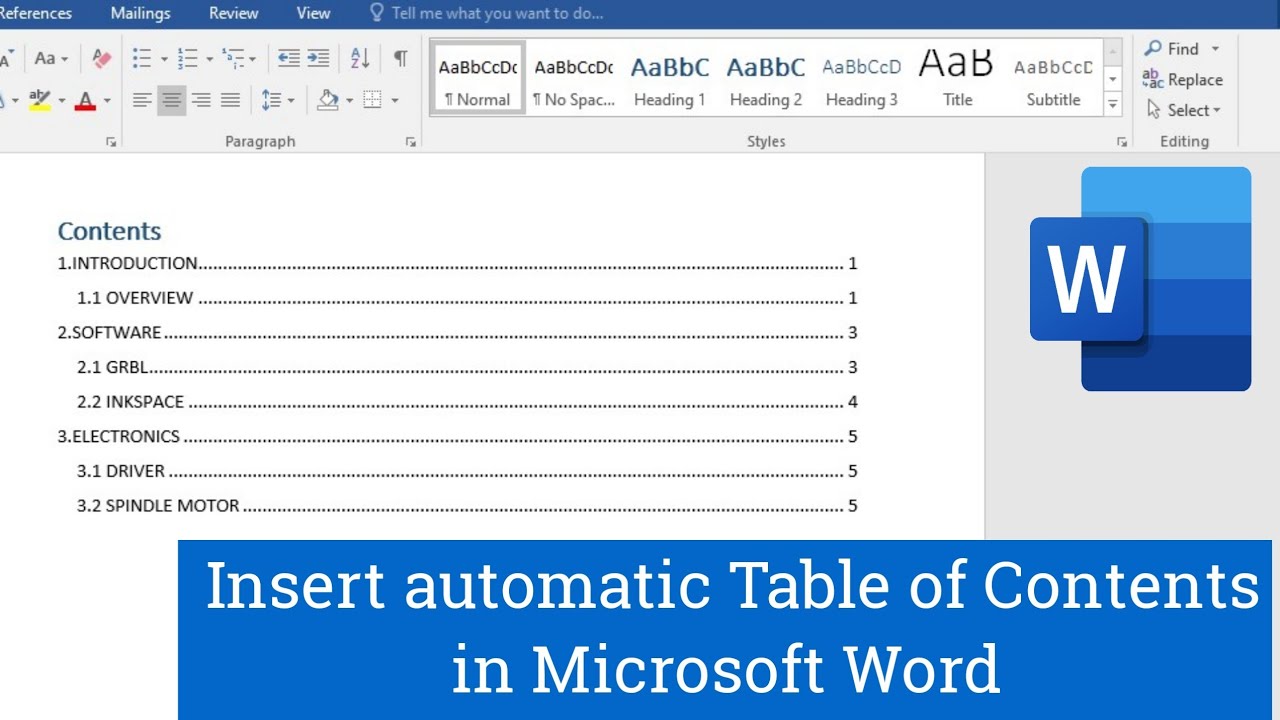Screen dimensions: 1280x720
Task: Open the Mailings tab
Action: 141,13
